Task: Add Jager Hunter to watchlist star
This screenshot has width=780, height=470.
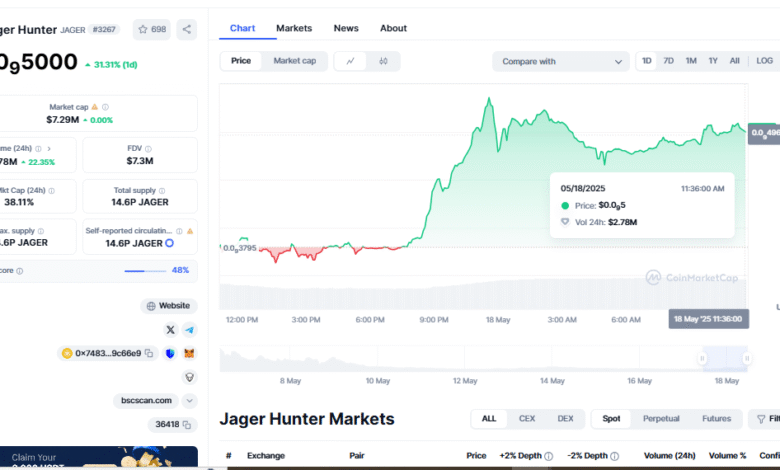Action: click(143, 29)
